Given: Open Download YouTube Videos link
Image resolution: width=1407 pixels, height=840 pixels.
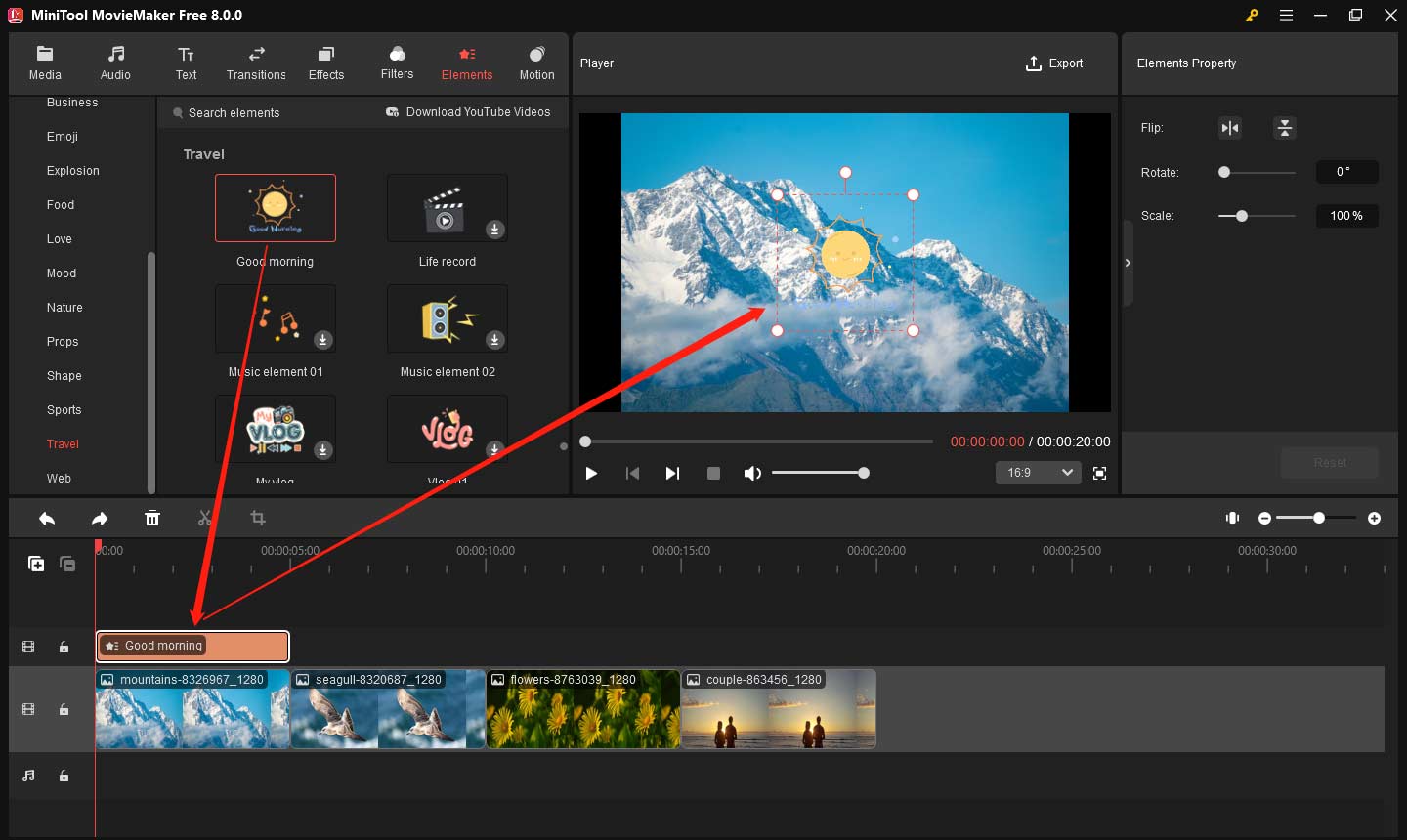Looking at the screenshot, I should tap(468, 112).
